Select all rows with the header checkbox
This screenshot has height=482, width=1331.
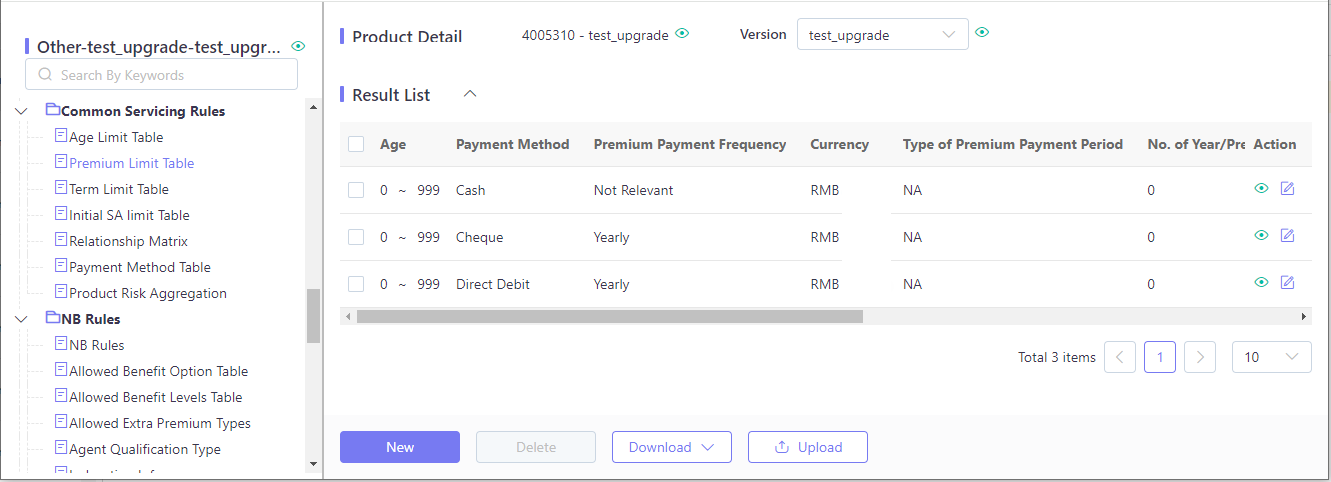pos(356,144)
